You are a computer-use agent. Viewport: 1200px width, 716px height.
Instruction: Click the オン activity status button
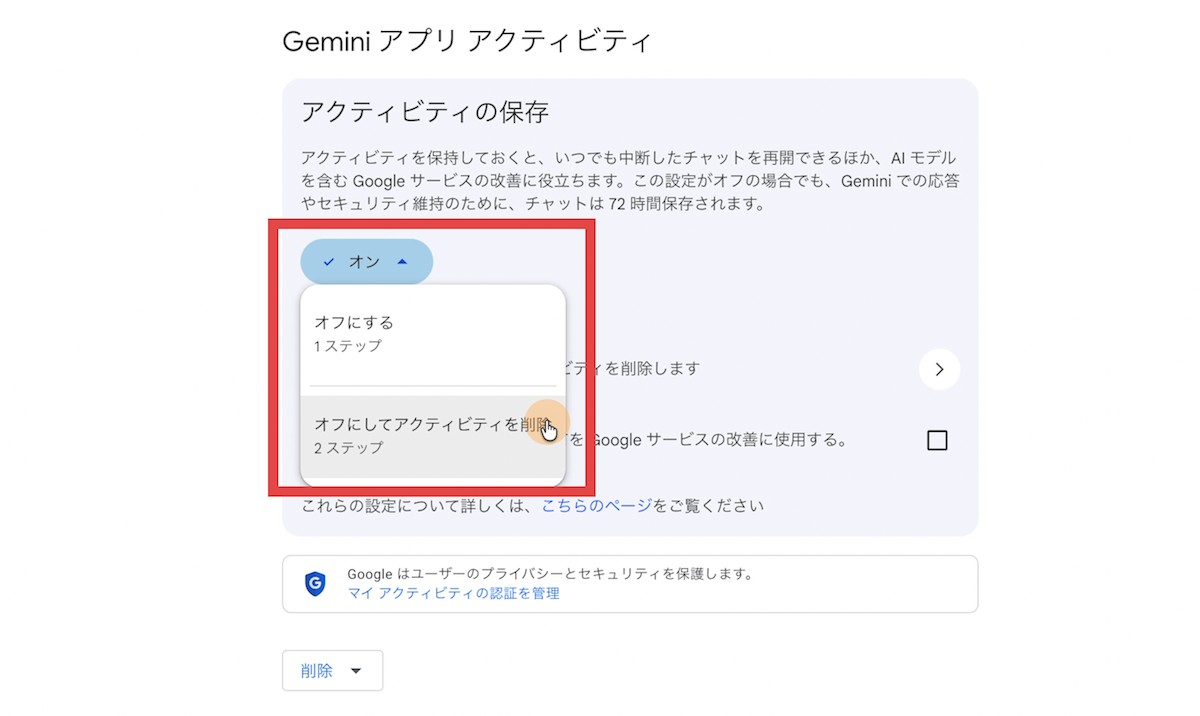pos(366,262)
